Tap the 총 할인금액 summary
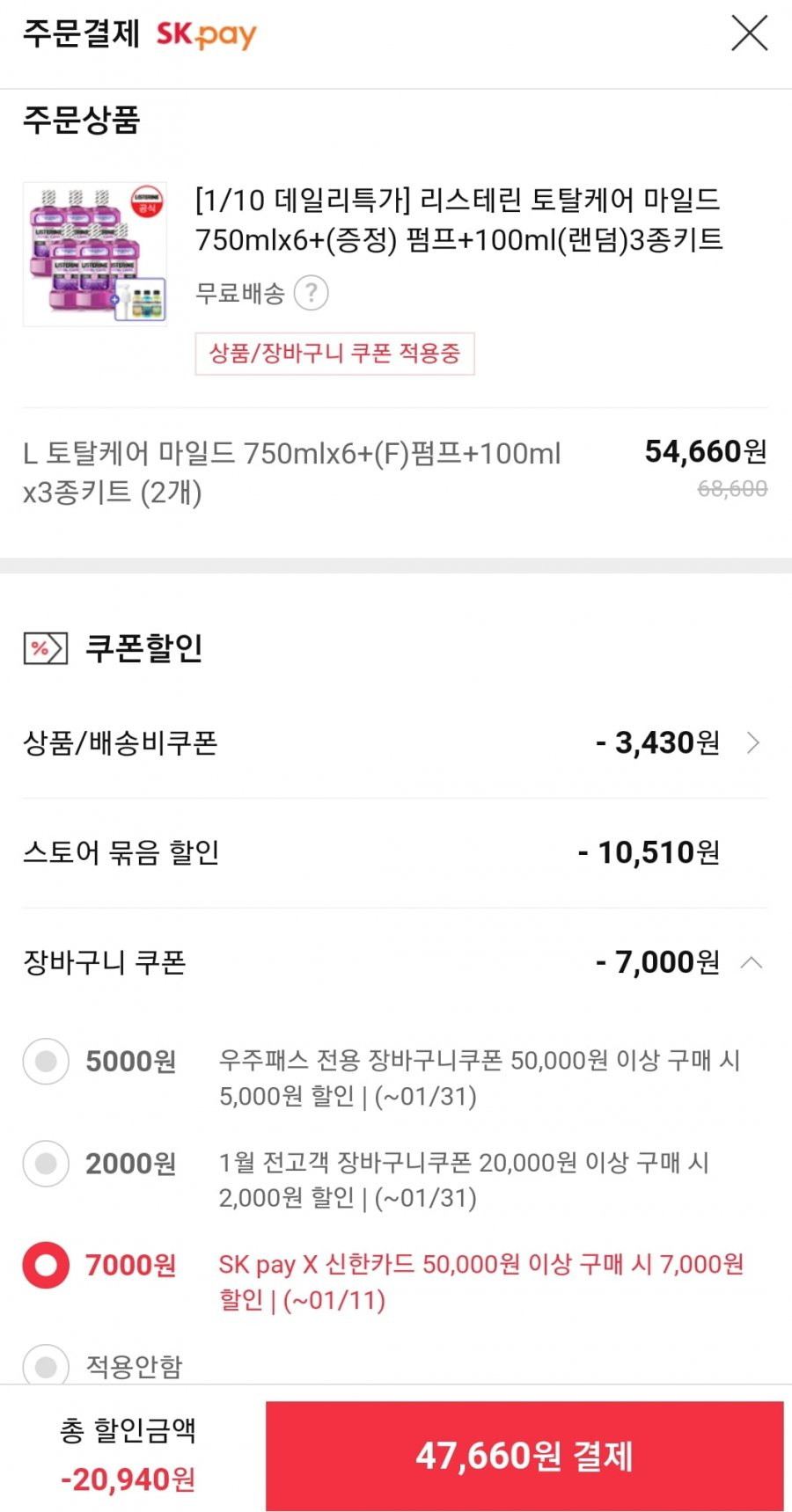Screen dimensions: 792x1512 pos(128,1455)
